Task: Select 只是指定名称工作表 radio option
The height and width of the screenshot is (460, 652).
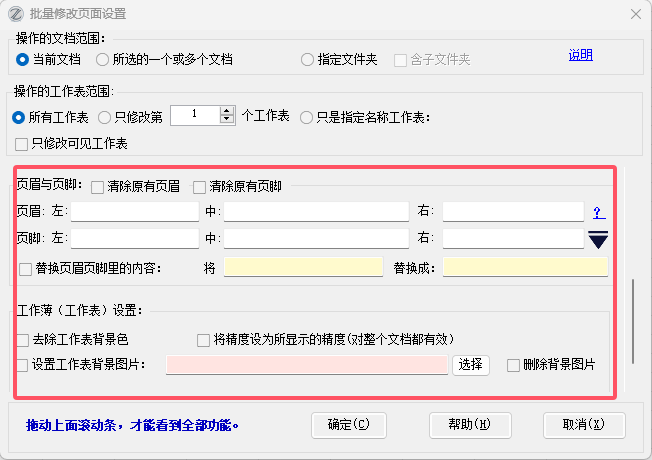Action: point(306,117)
